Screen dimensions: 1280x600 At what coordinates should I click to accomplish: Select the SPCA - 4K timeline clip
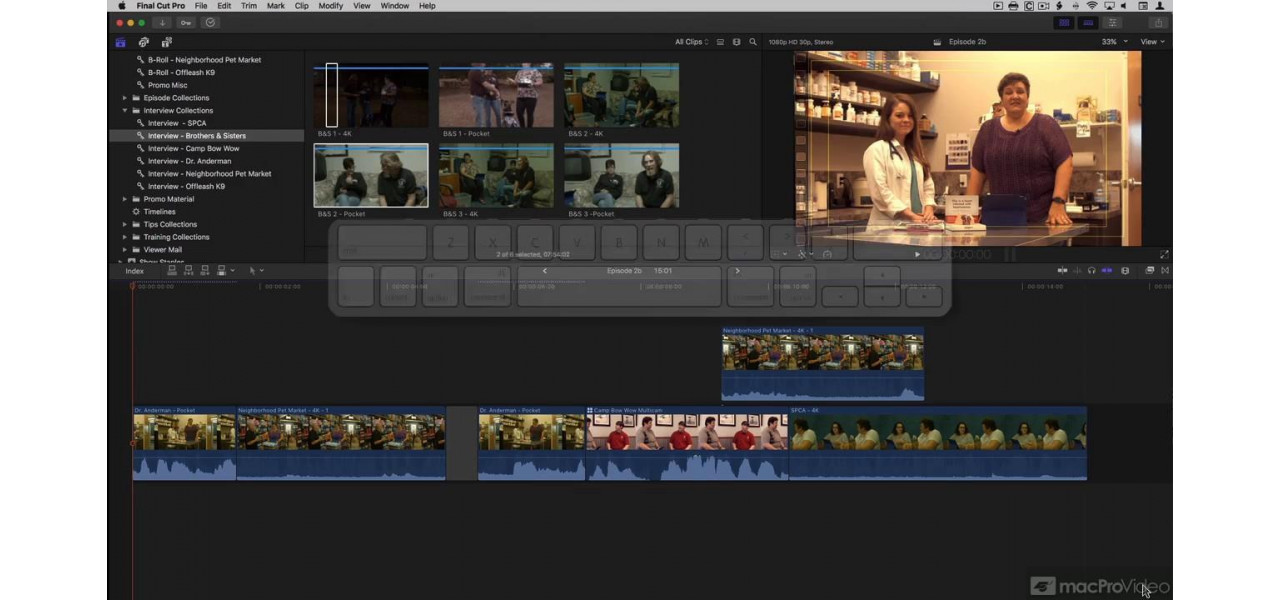[938, 443]
